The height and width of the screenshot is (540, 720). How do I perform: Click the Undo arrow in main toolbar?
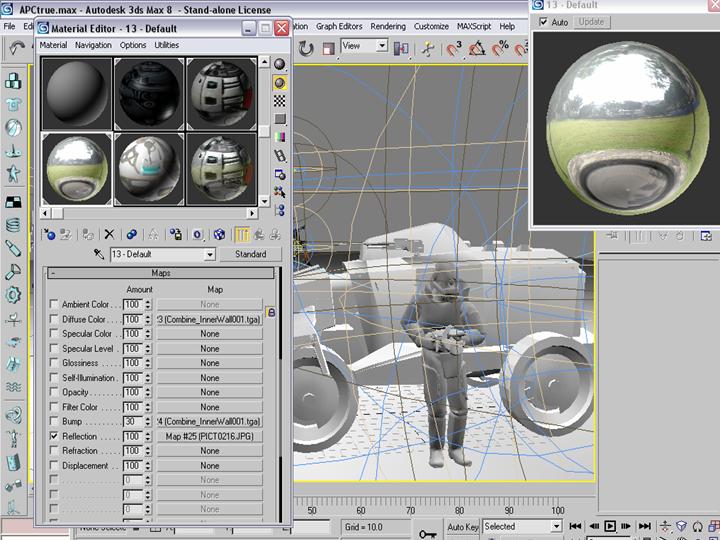[17, 47]
